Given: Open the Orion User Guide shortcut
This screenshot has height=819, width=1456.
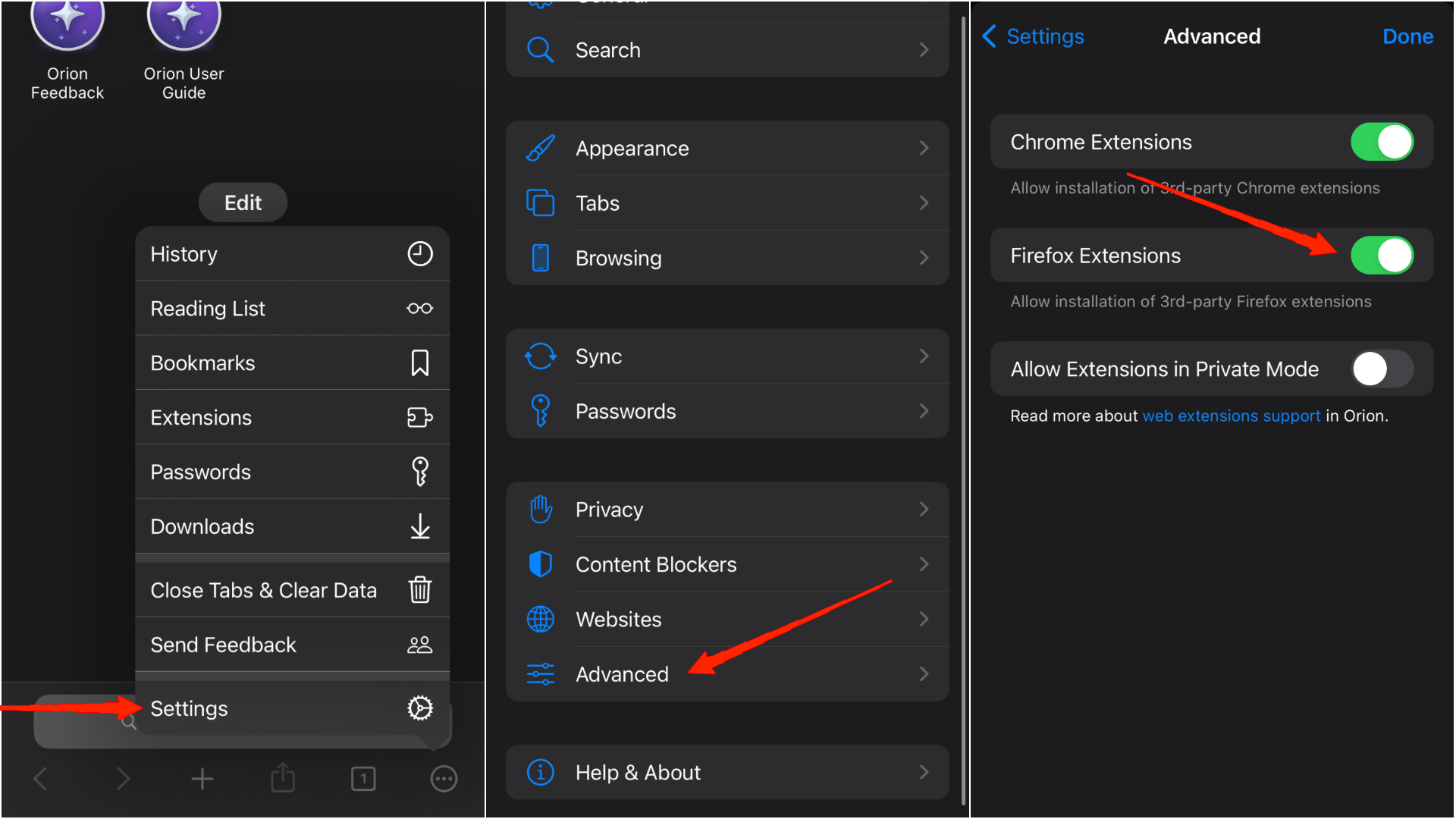Looking at the screenshot, I should (184, 23).
